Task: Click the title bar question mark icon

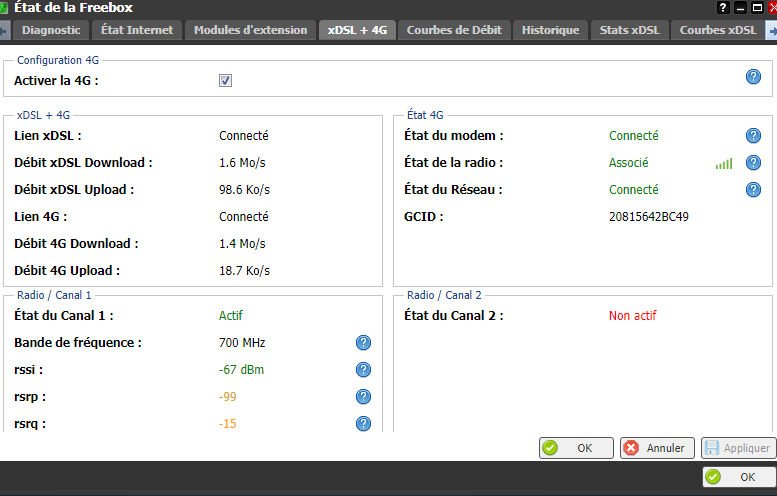Action: (x=723, y=8)
